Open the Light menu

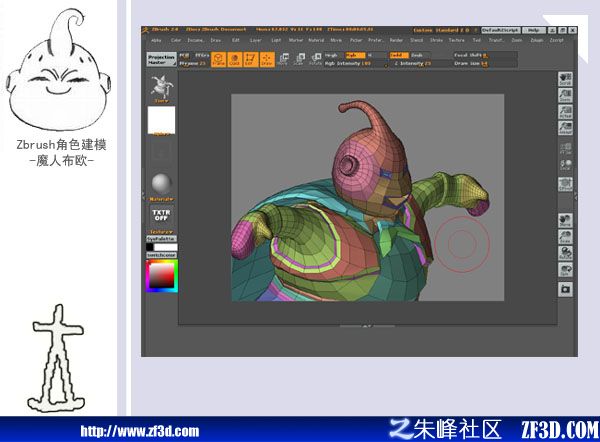[276, 40]
